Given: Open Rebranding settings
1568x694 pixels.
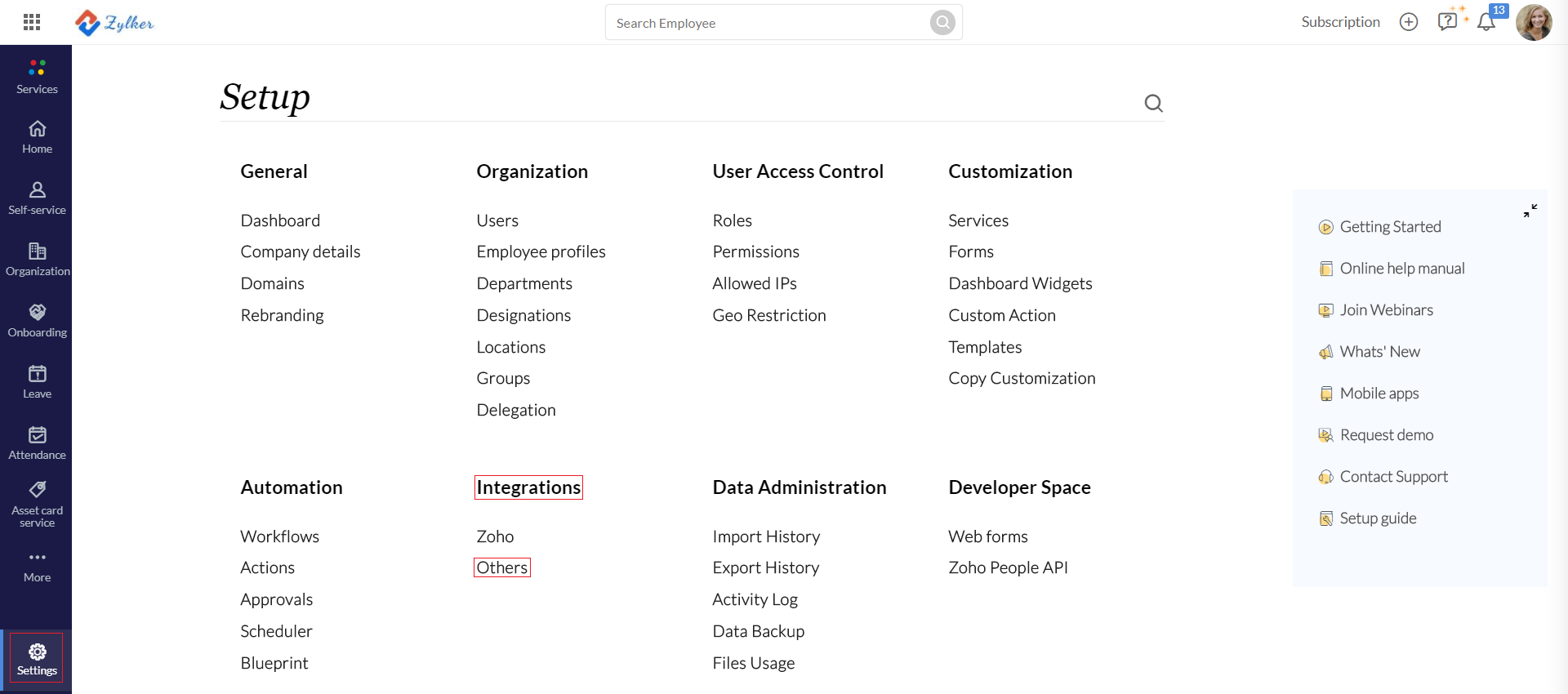Looking at the screenshot, I should click(282, 315).
